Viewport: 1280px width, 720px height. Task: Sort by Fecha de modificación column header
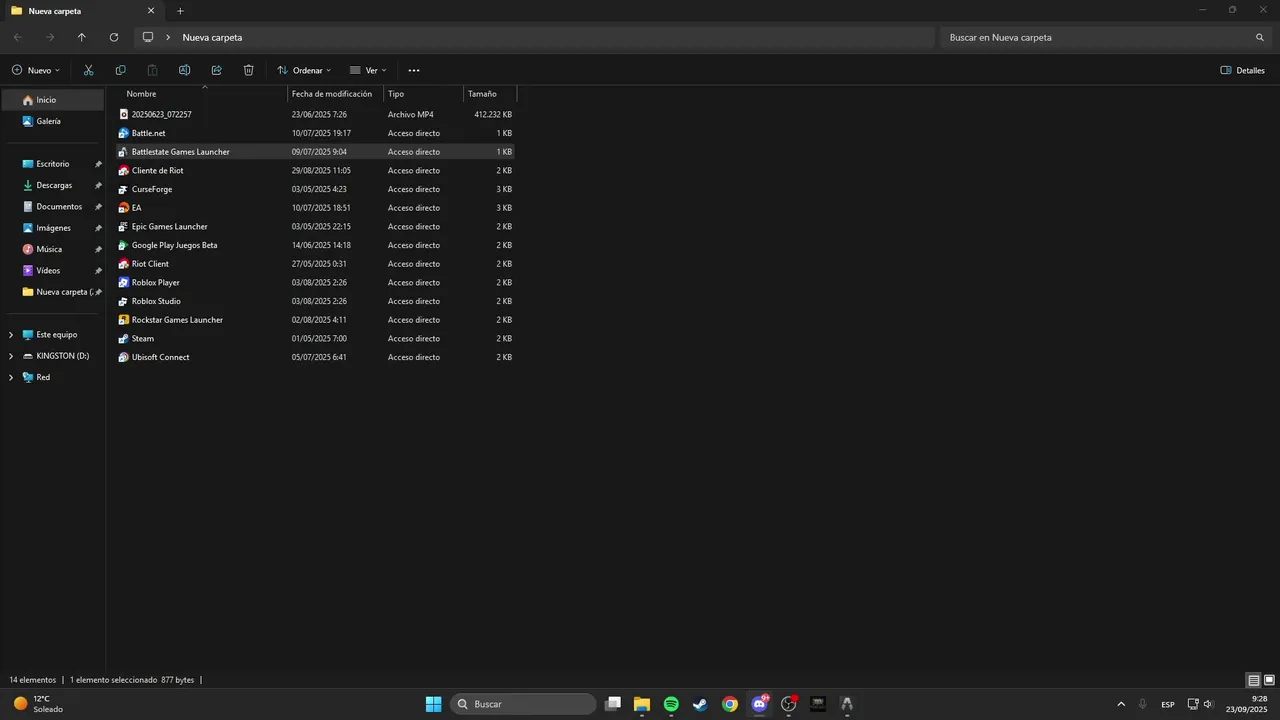tap(336, 94)
